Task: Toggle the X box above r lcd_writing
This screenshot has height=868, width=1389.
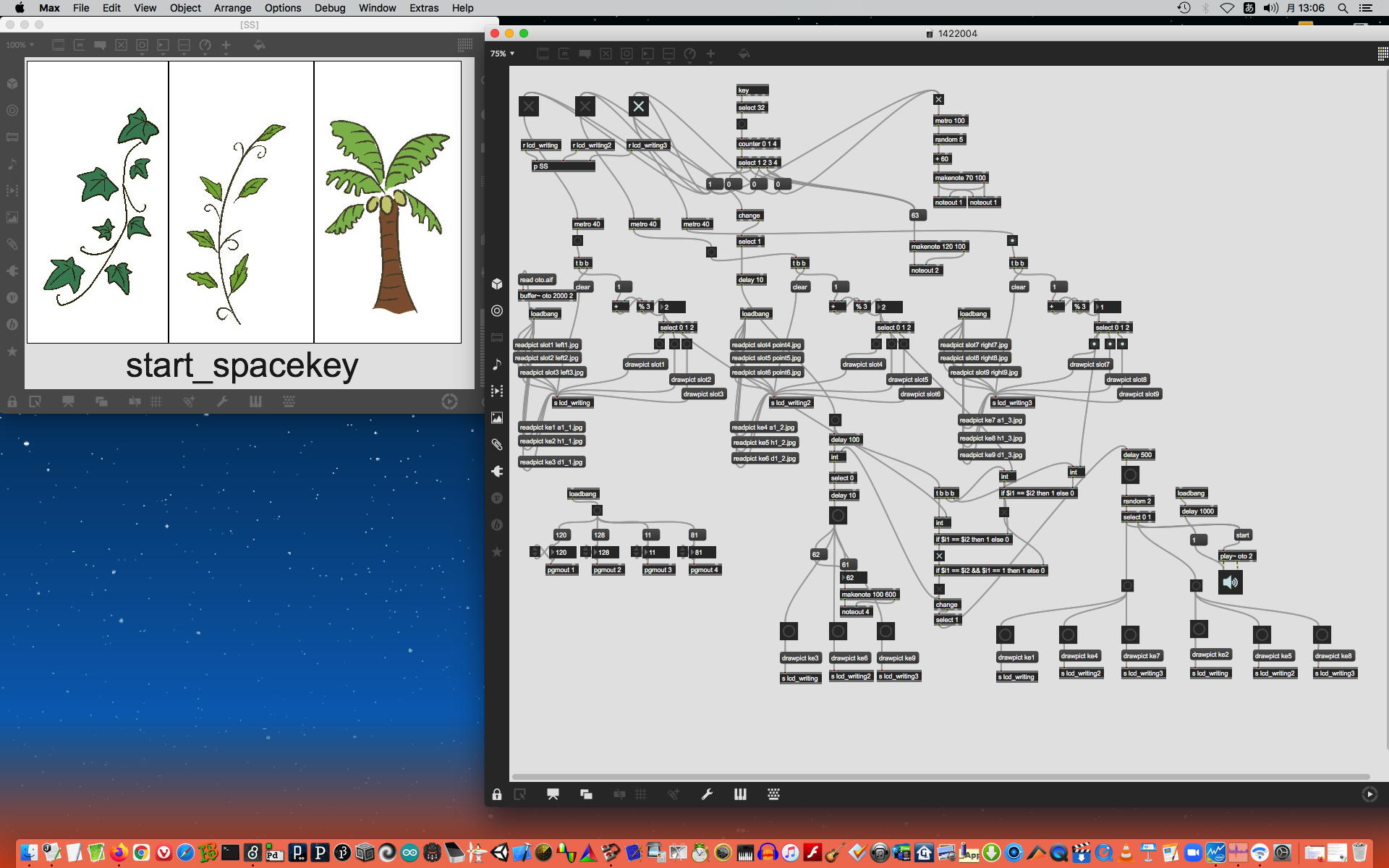Action: point(529,106)
